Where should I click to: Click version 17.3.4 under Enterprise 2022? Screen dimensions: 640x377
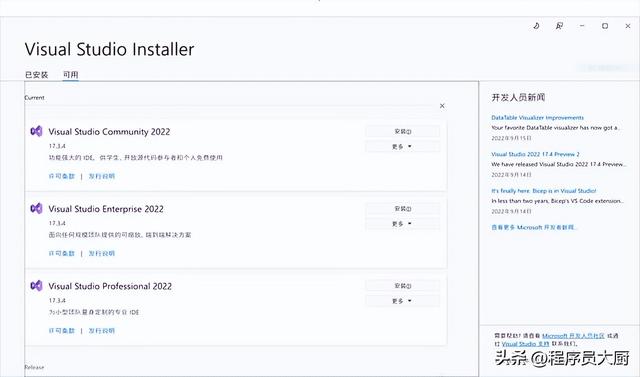click(57, 223)
